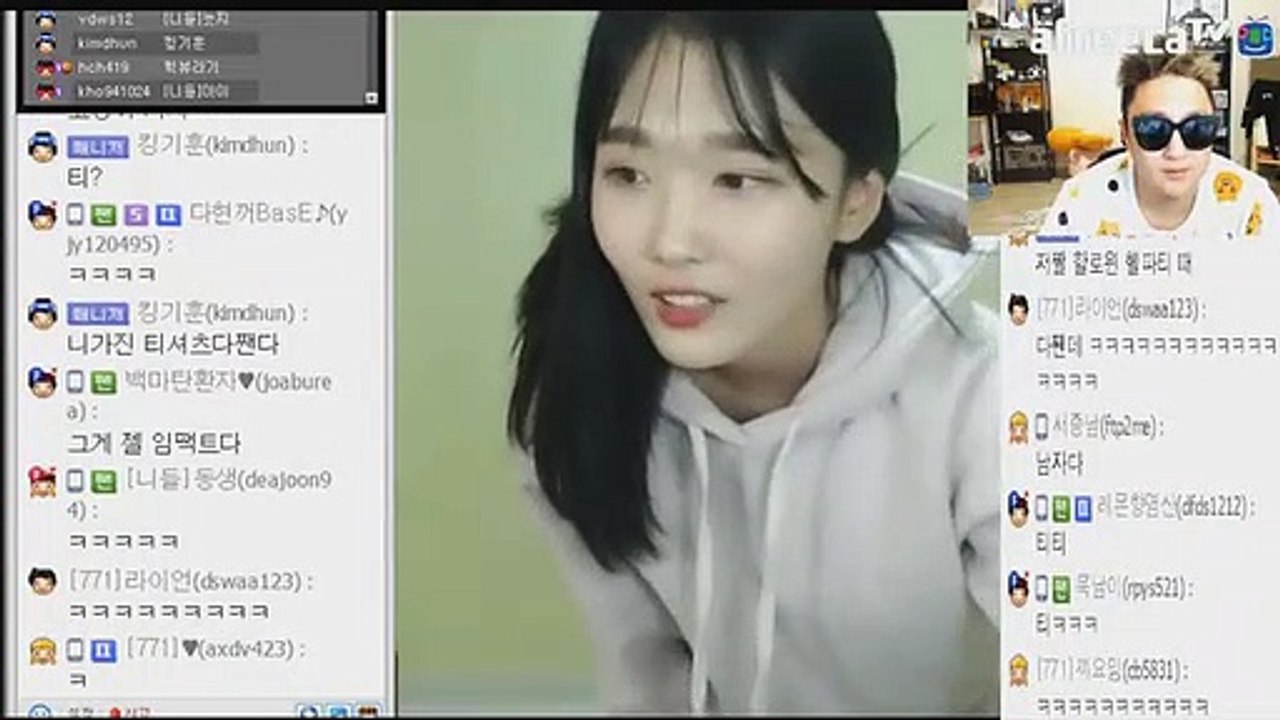Click the message '남자다' in right chat
Screen dimensions: 1280x720
click(x=1059, y=464)
